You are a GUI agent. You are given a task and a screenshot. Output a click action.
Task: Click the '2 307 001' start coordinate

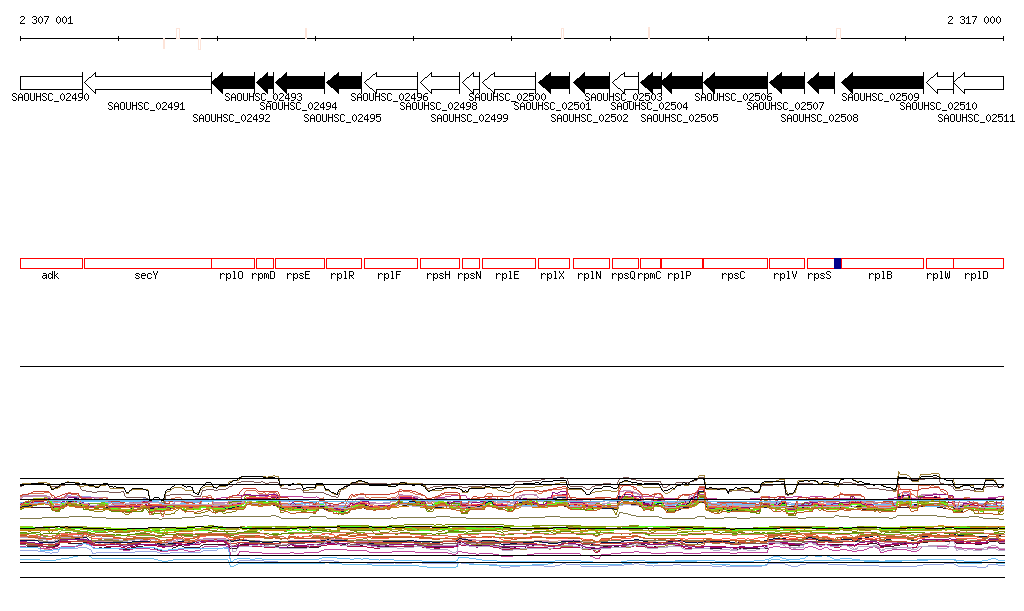46,20
